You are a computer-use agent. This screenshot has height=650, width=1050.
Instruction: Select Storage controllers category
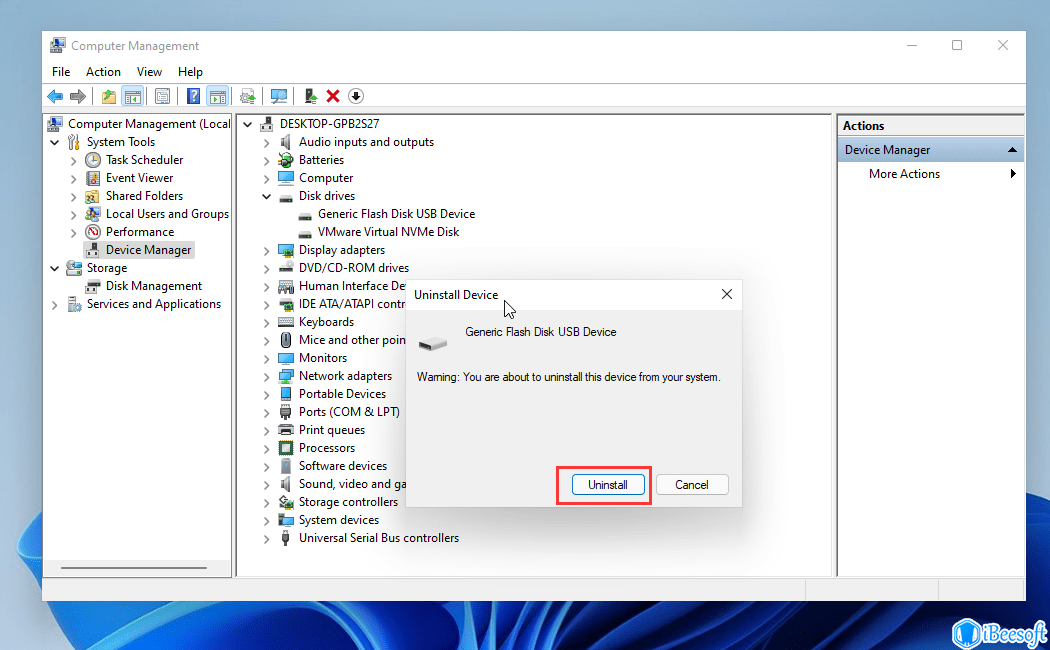(x=348, y=503)
